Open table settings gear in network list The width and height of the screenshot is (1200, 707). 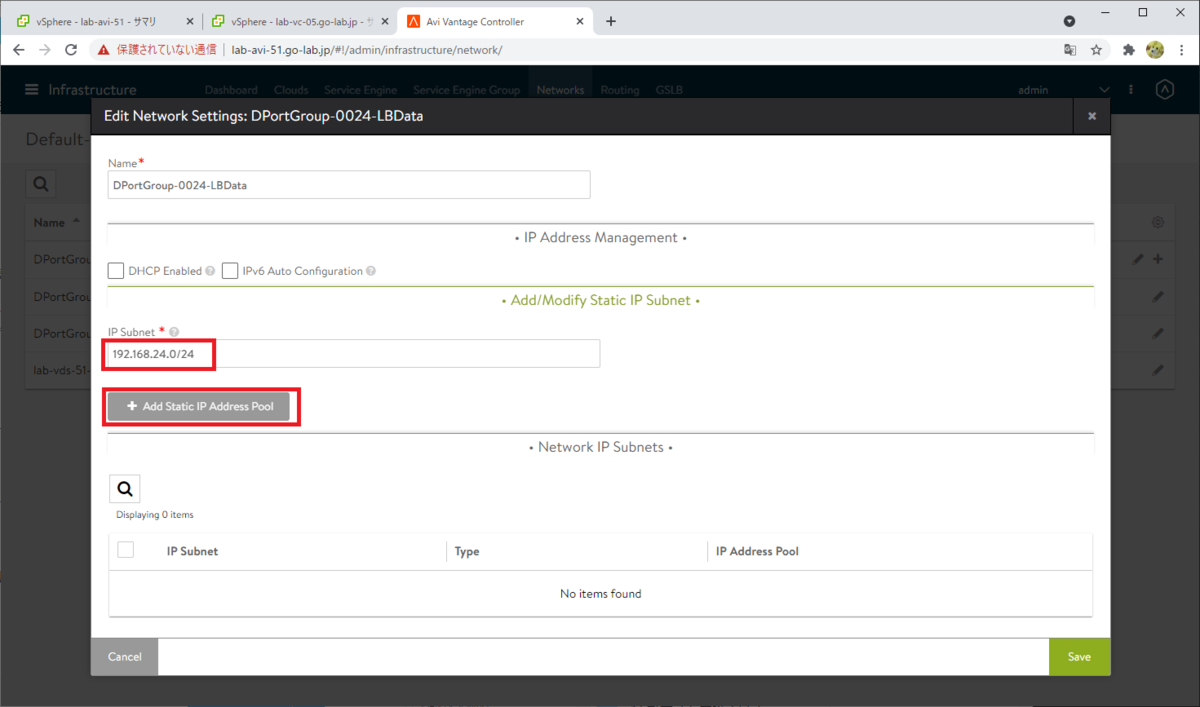coord(1158,222)
